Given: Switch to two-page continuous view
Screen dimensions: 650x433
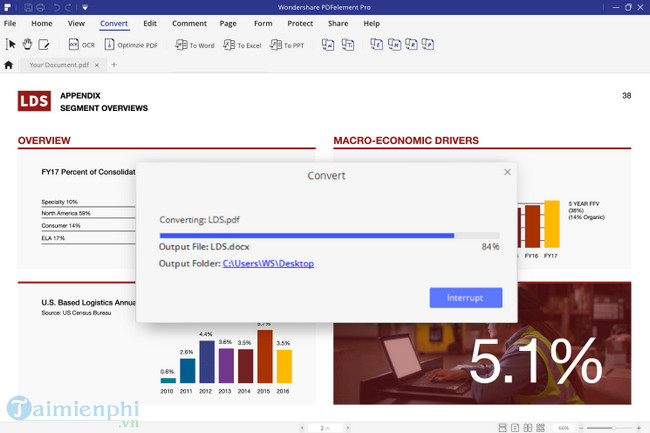Looking at the screenshot, I should pyautogui.click(x=541, y=428).
